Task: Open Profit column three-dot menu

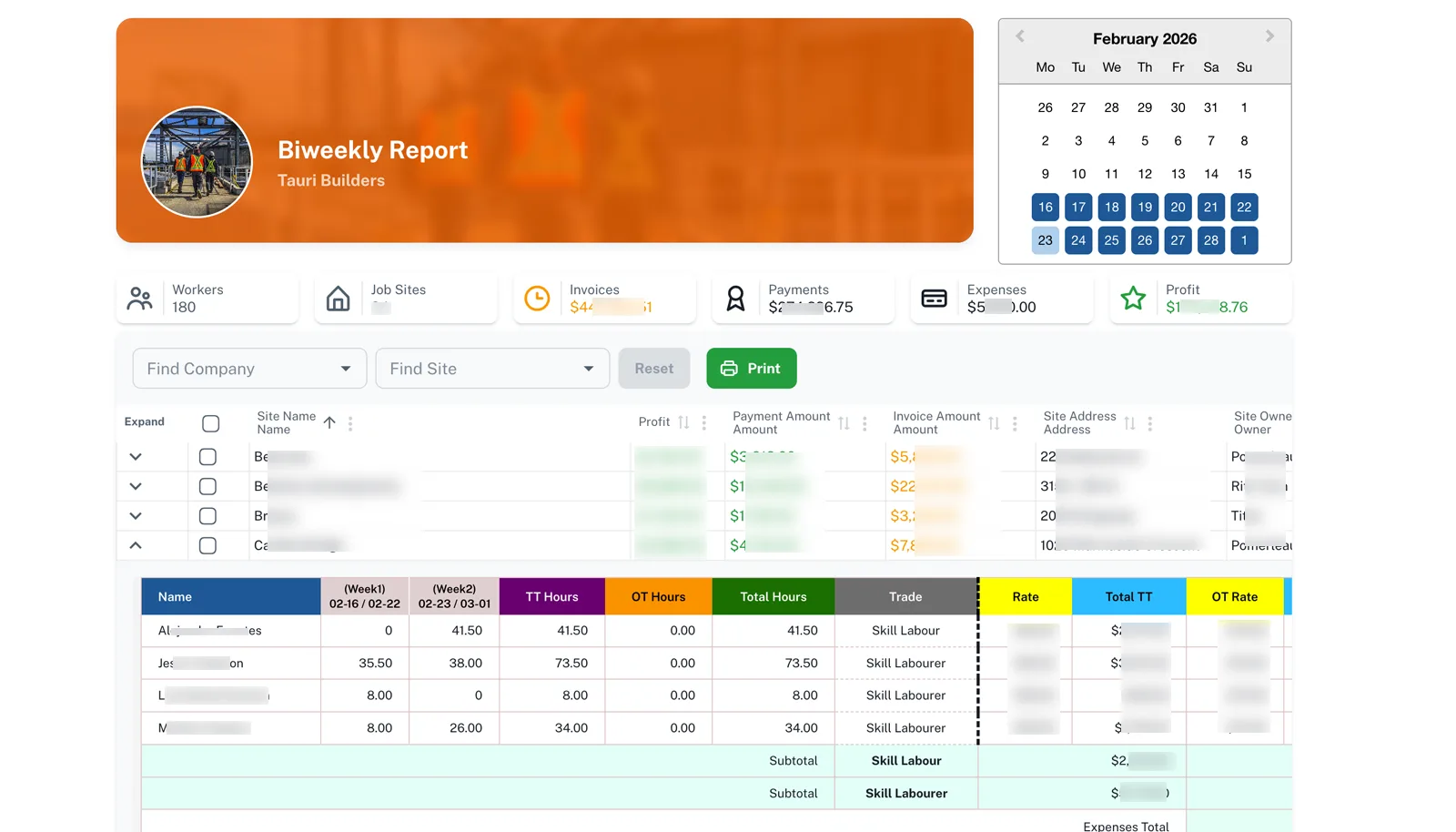Action: tap(704, 423)
